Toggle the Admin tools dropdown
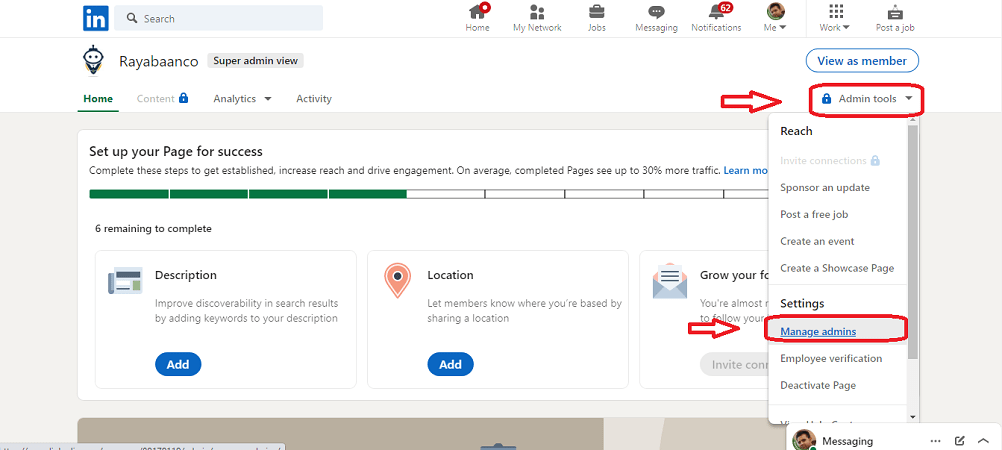Image resolution: width=1002 pixels, height=450 pixels. click(867, 98)
